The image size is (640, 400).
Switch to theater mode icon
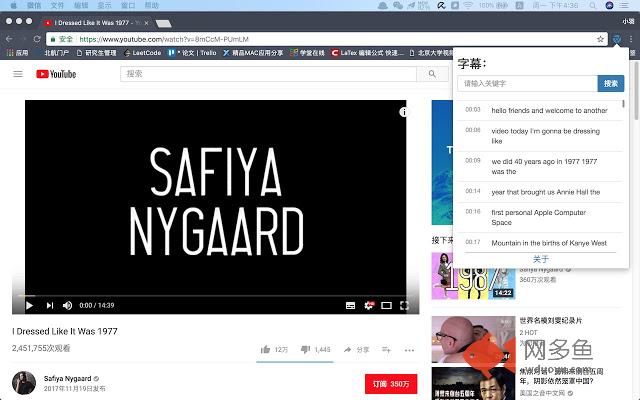click(x=387, y=305)
